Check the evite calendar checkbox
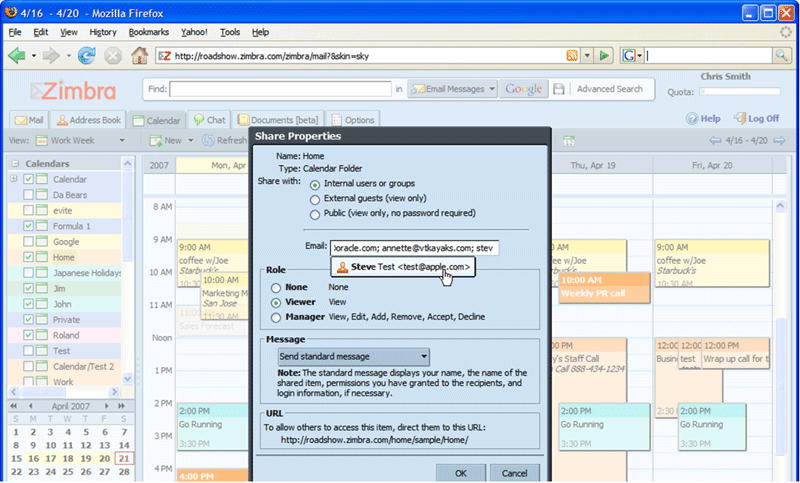 tap(29, 210)
